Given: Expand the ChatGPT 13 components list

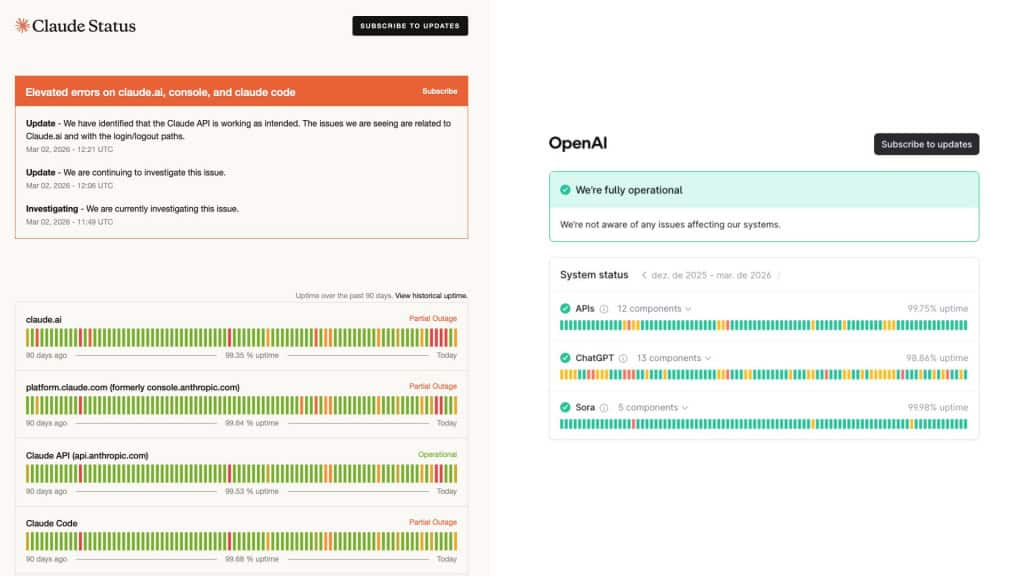Looking at the screenshot, I should tap(674, 358).
